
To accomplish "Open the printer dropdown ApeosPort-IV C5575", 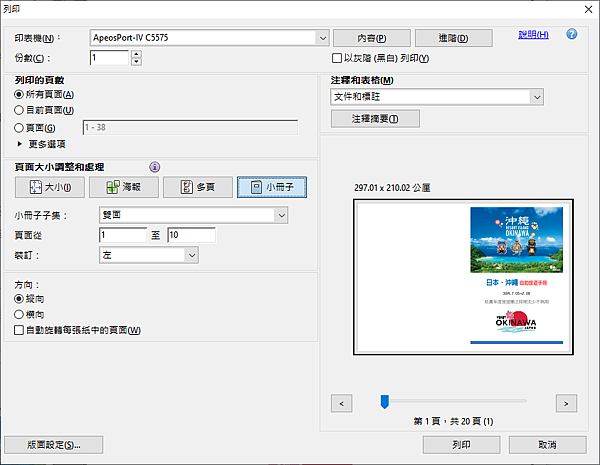I will tap(210, 38).
